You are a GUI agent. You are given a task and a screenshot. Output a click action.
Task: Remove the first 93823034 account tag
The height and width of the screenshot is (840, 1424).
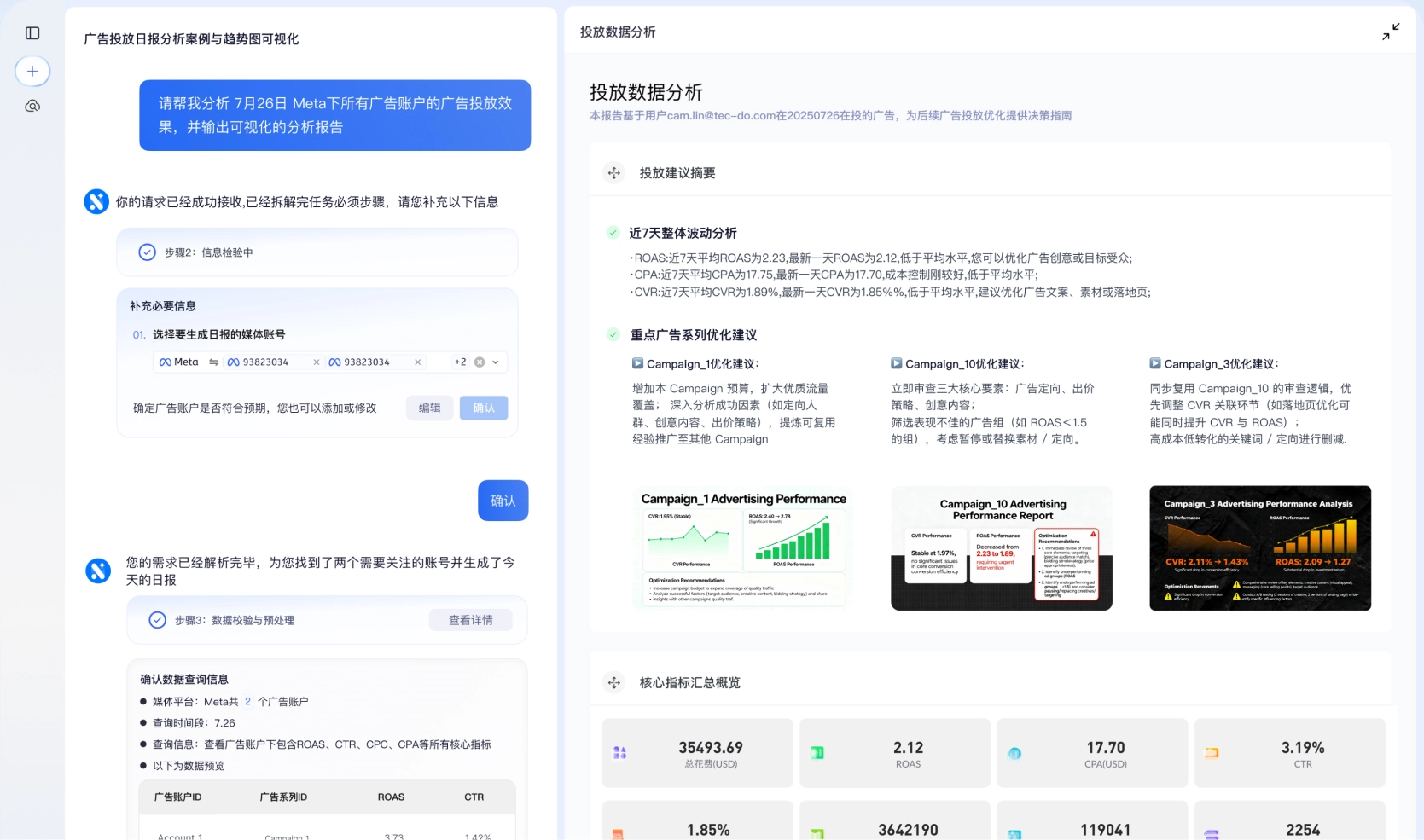pos(317,362)
